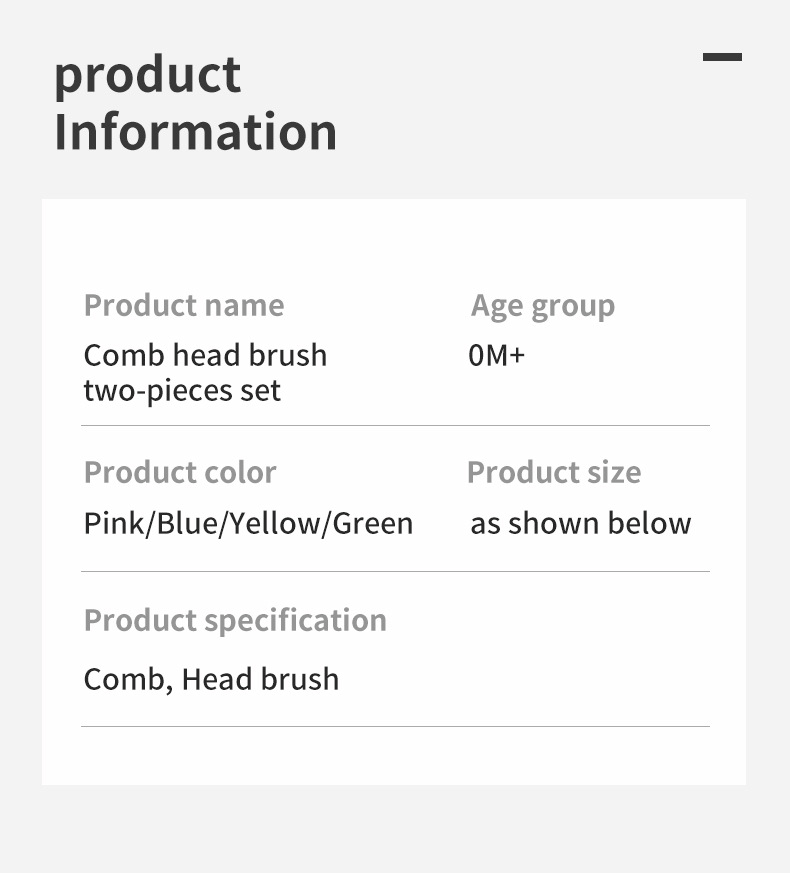Click the divider line below Product specification

coord(395,726)
